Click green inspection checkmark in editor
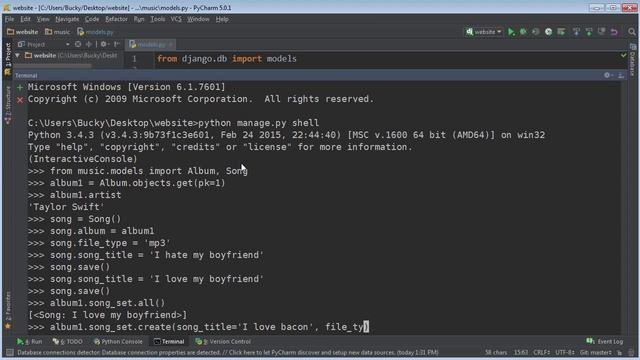 (x=624, y=55)
